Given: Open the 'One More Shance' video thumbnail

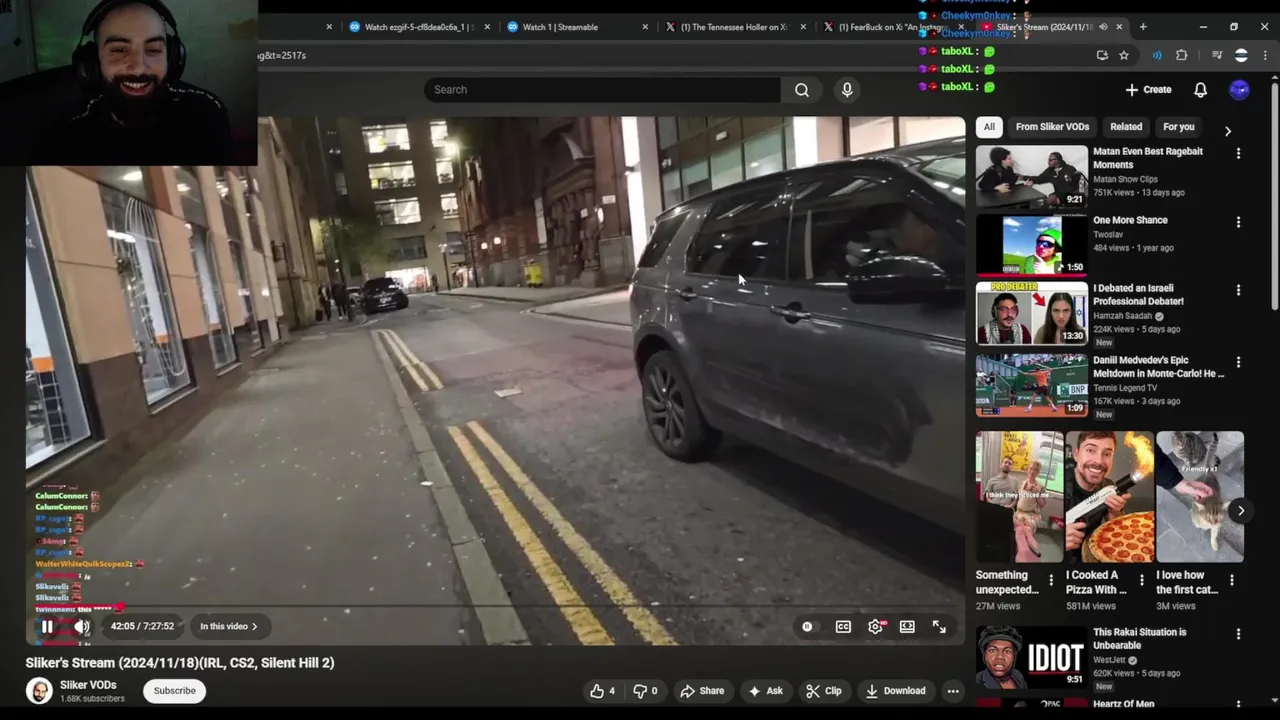Looking at the screenshot, I should [1032, 245].
